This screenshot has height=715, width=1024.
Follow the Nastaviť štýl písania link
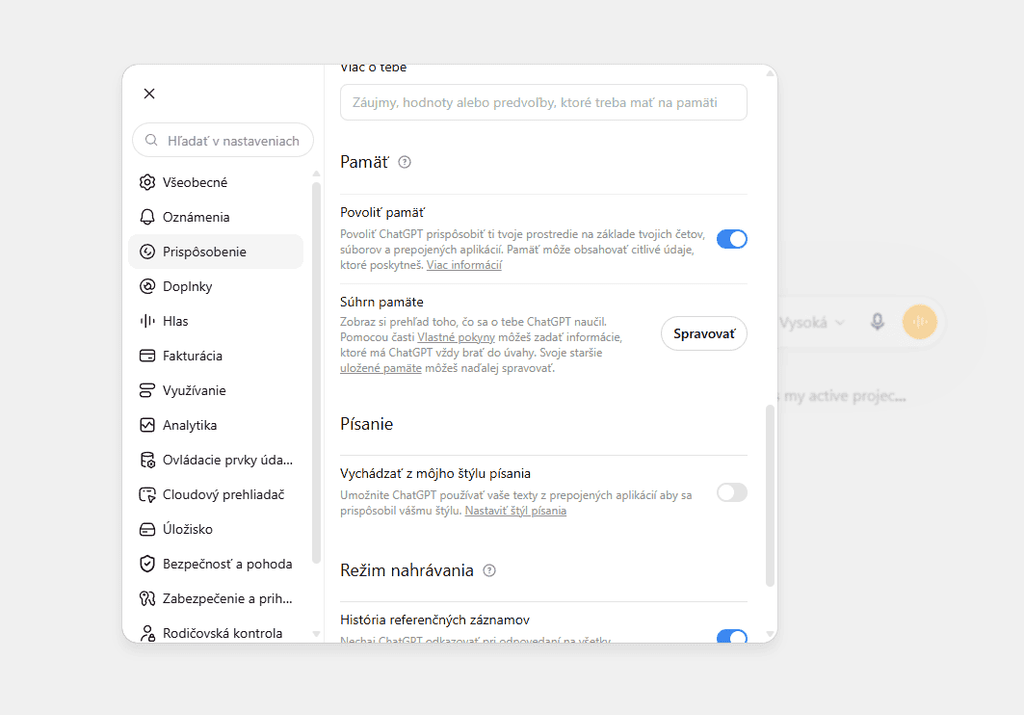(x=515, y=511)
